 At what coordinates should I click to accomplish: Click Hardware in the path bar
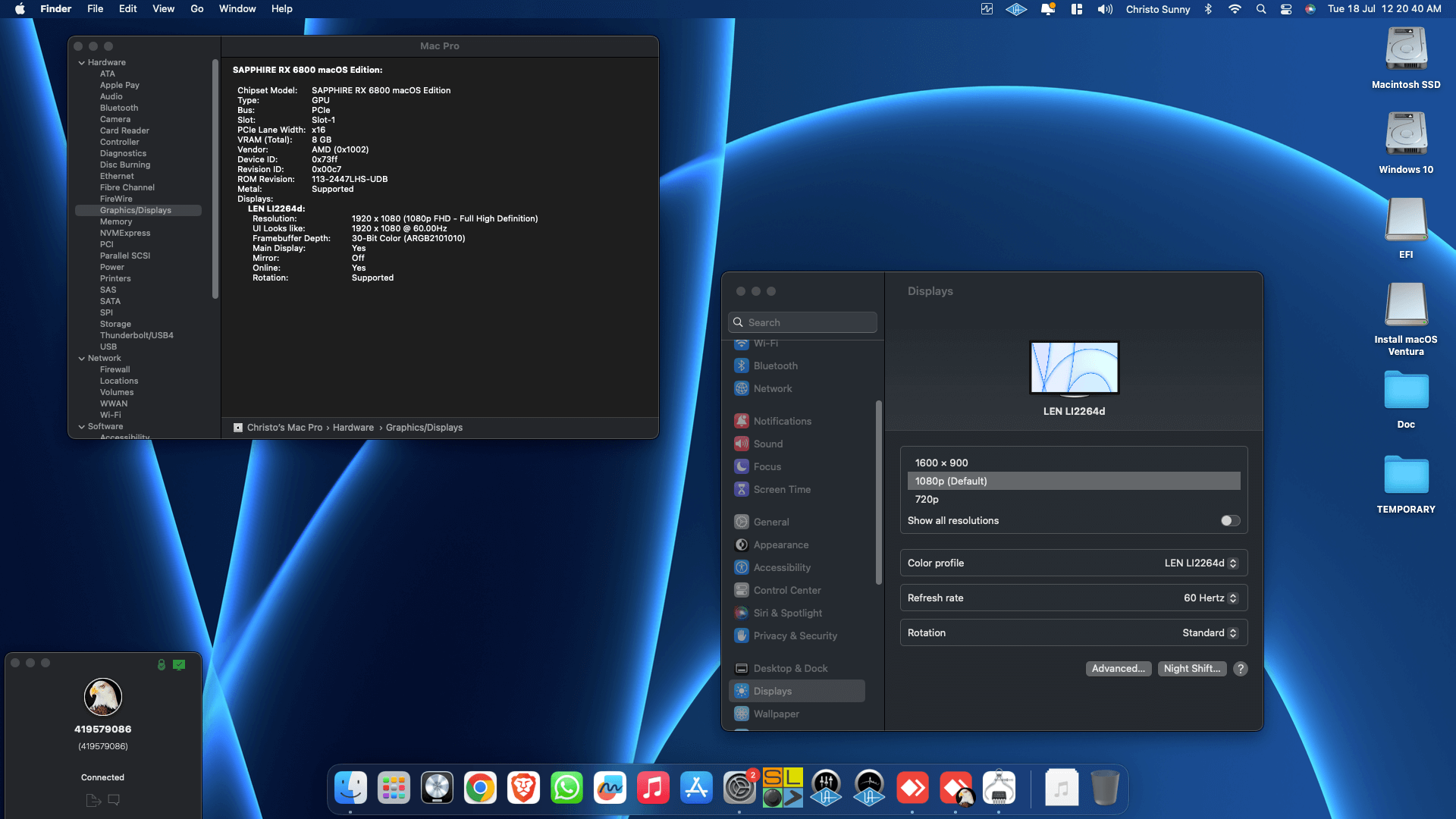click(x=353, y=428)
